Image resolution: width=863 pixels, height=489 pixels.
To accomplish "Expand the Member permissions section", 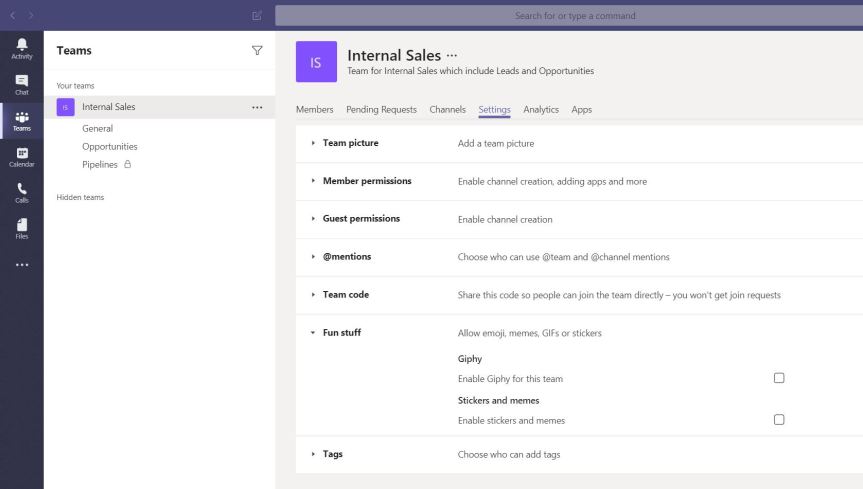I will click(366, 181).
